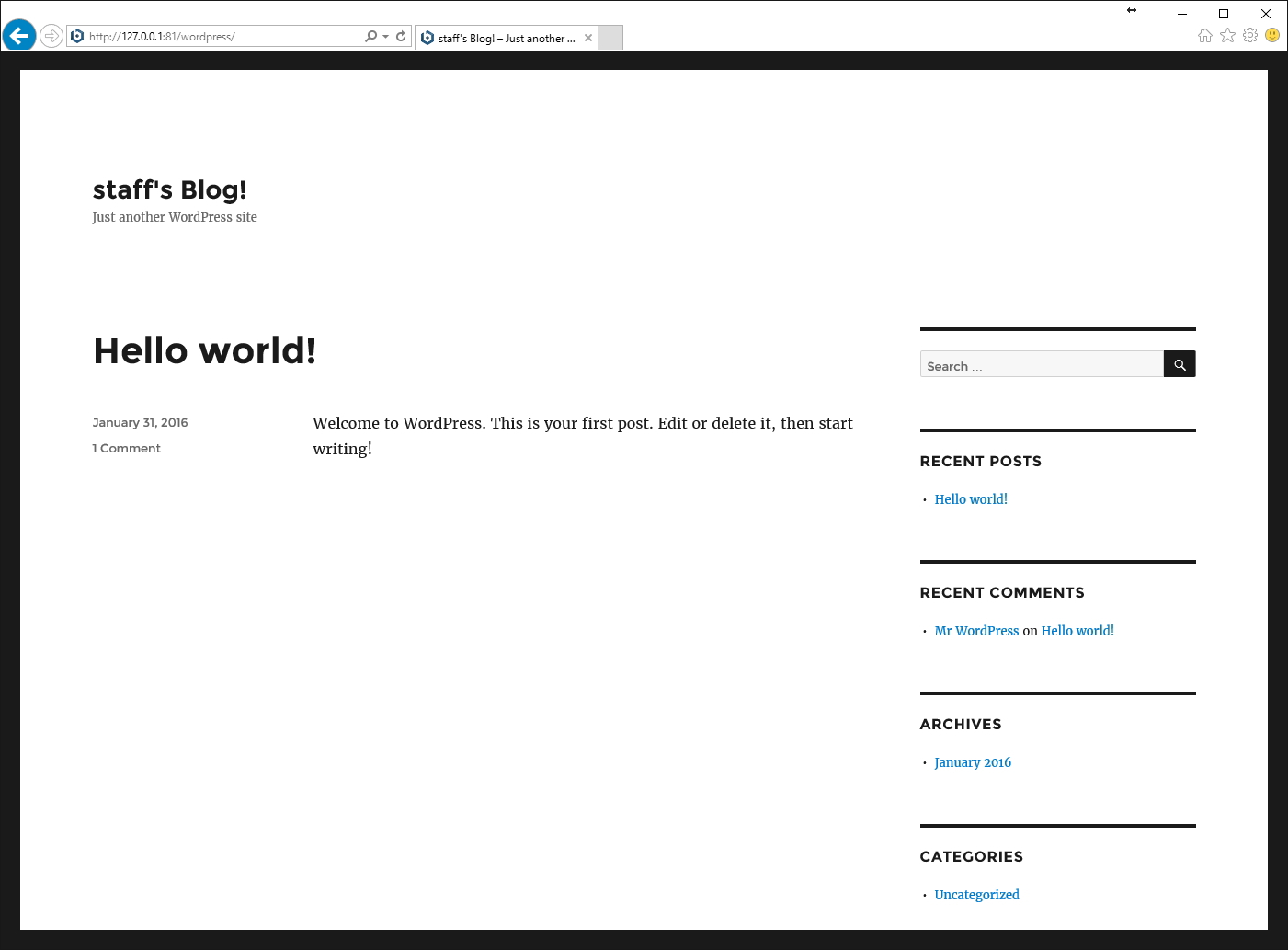
Task: Click the "January 31, 2016" post date link
Action: pyautogui.click(x=140, y=423)
